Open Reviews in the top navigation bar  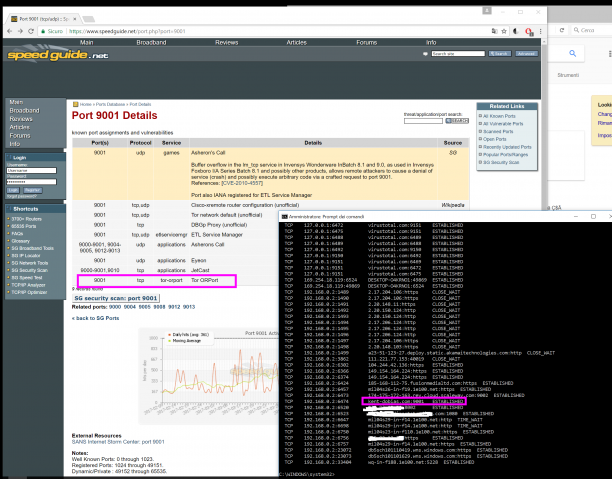click(226, 42)
